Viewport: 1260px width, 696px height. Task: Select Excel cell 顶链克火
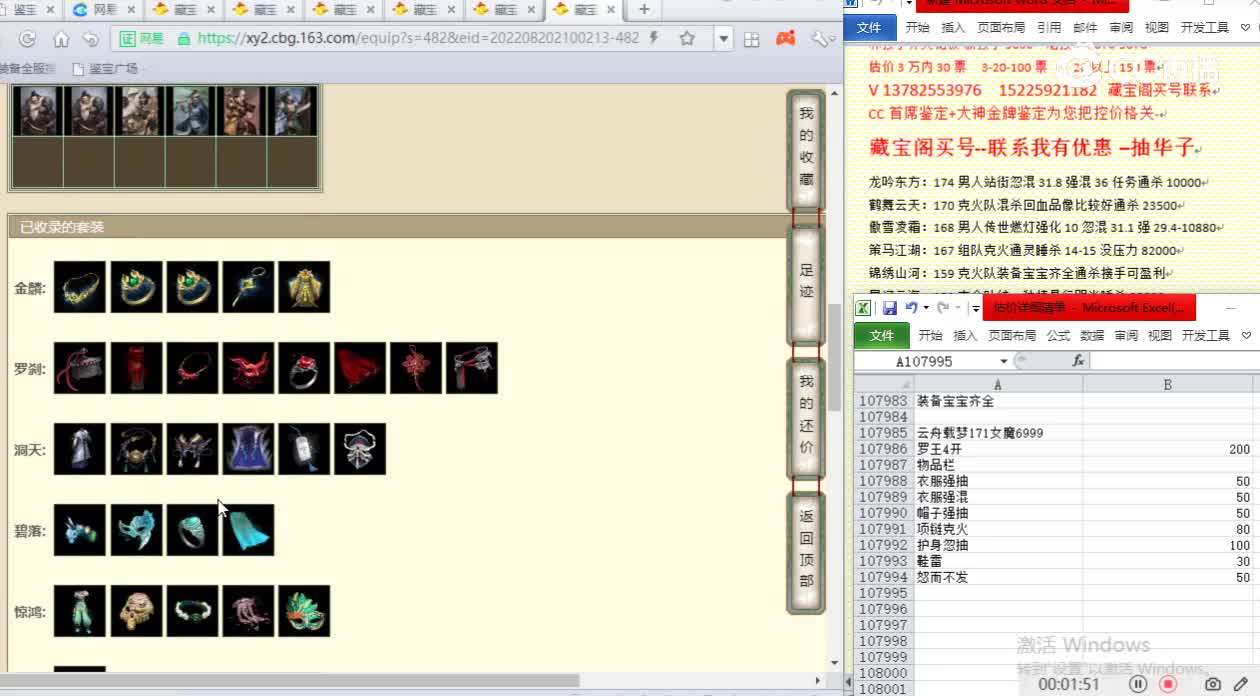998,529
